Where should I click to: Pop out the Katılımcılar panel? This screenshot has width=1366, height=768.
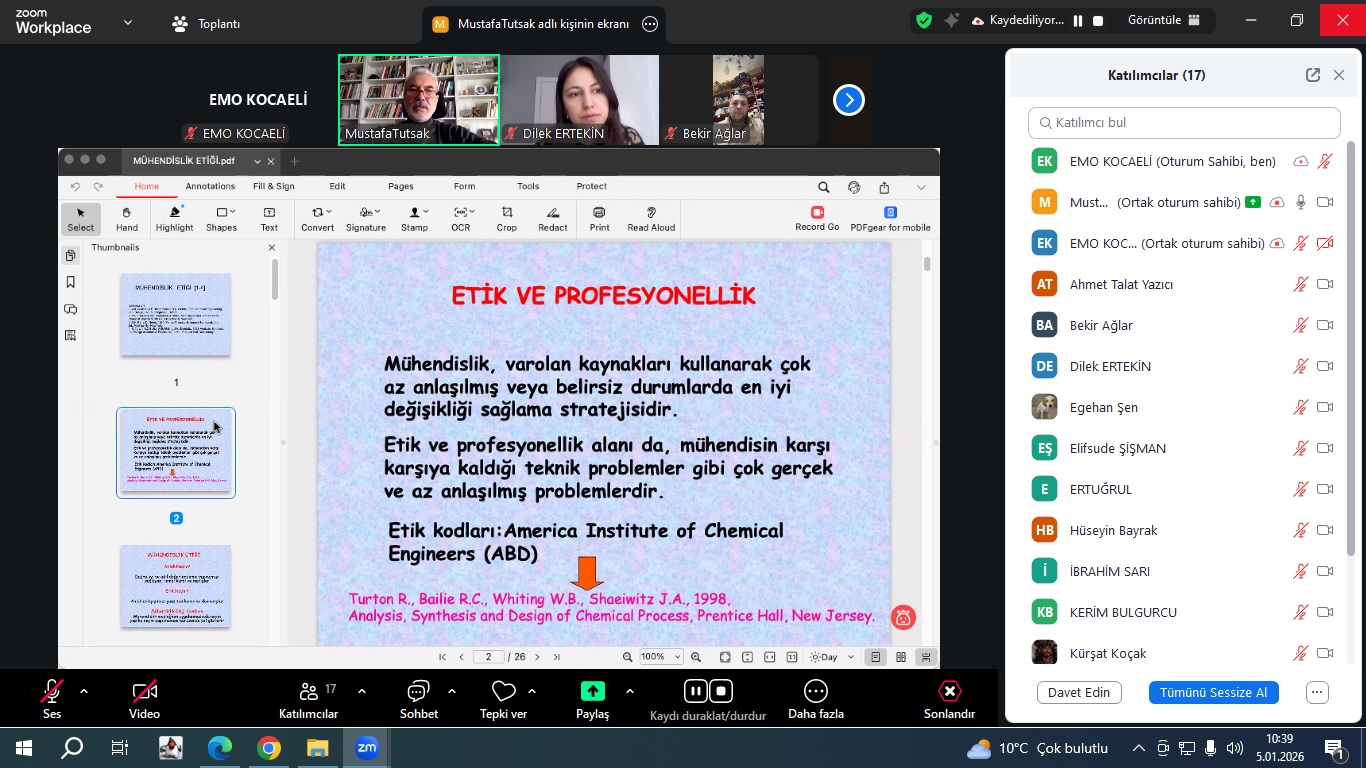(x=1312, y=75)
